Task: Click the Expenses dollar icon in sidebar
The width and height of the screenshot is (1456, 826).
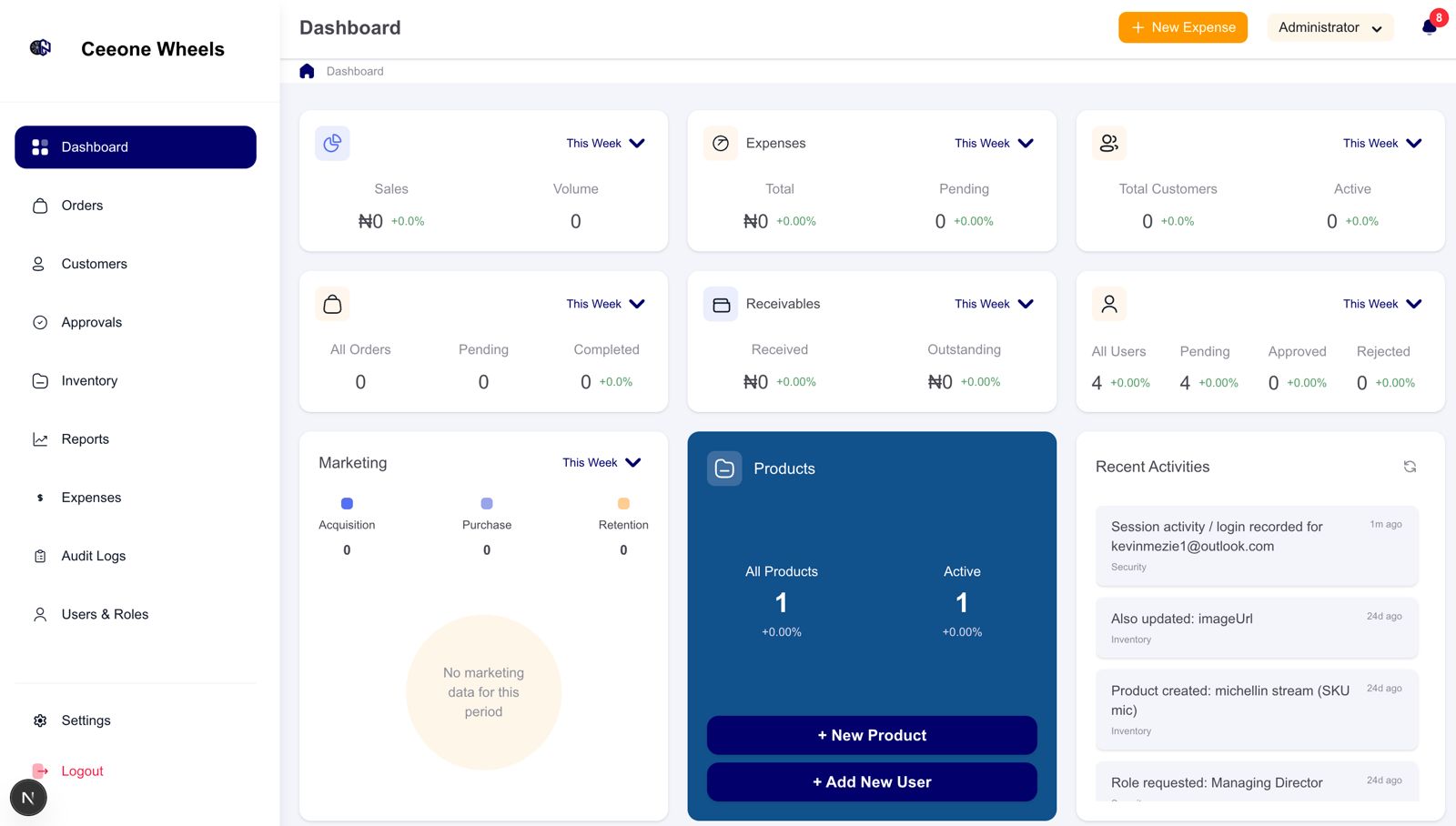Action: click(40, 498)
